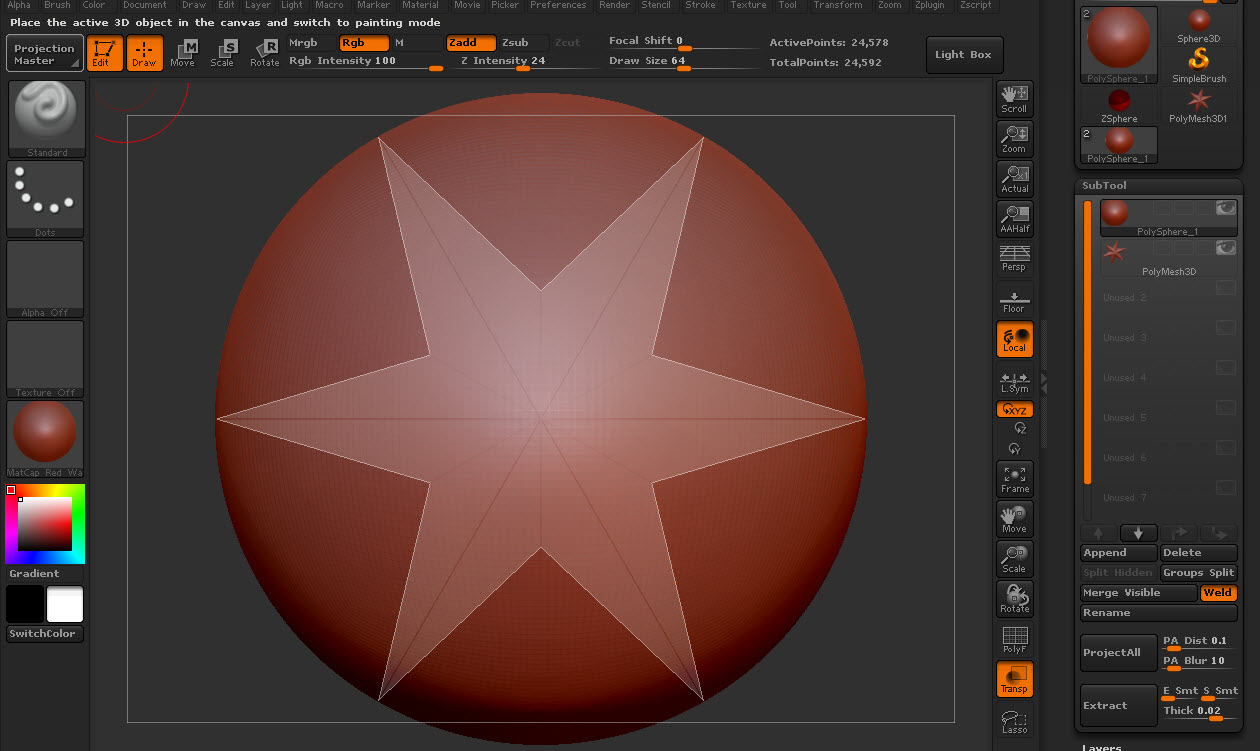Toggle Transp mode on the right shelf

tap(1014, 679)
